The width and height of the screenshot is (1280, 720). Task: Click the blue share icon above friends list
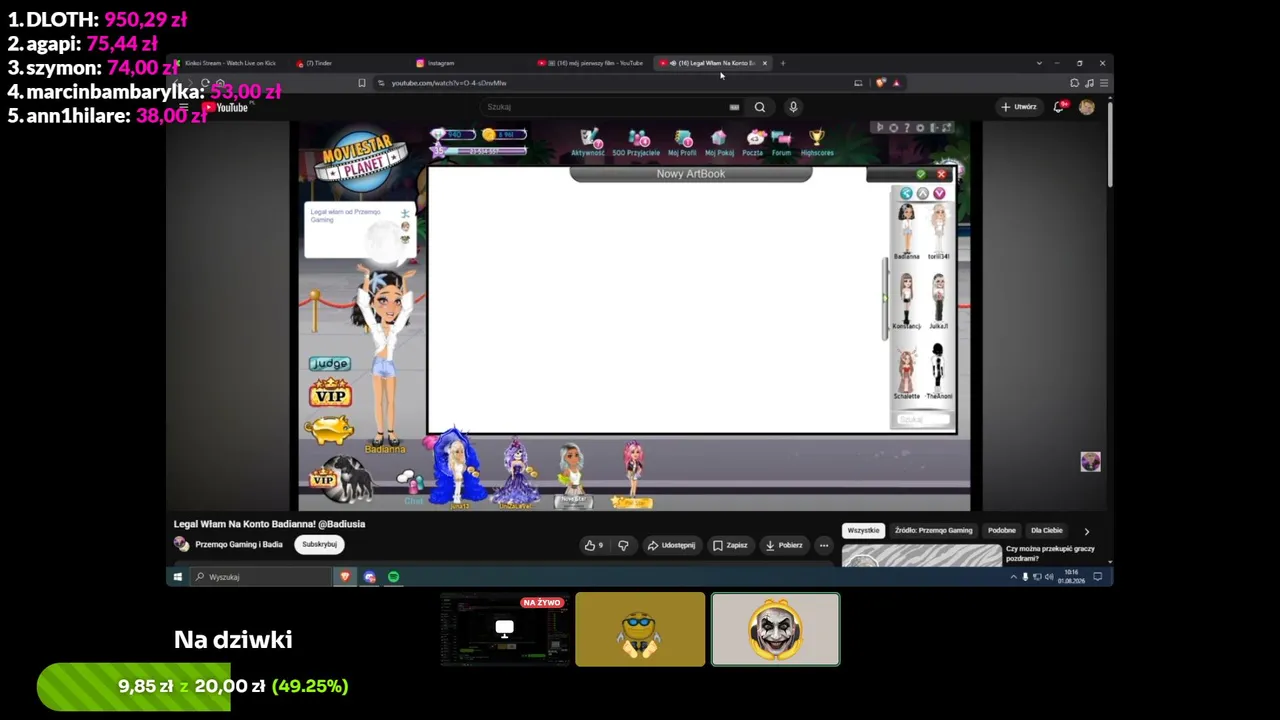(906, 193)
